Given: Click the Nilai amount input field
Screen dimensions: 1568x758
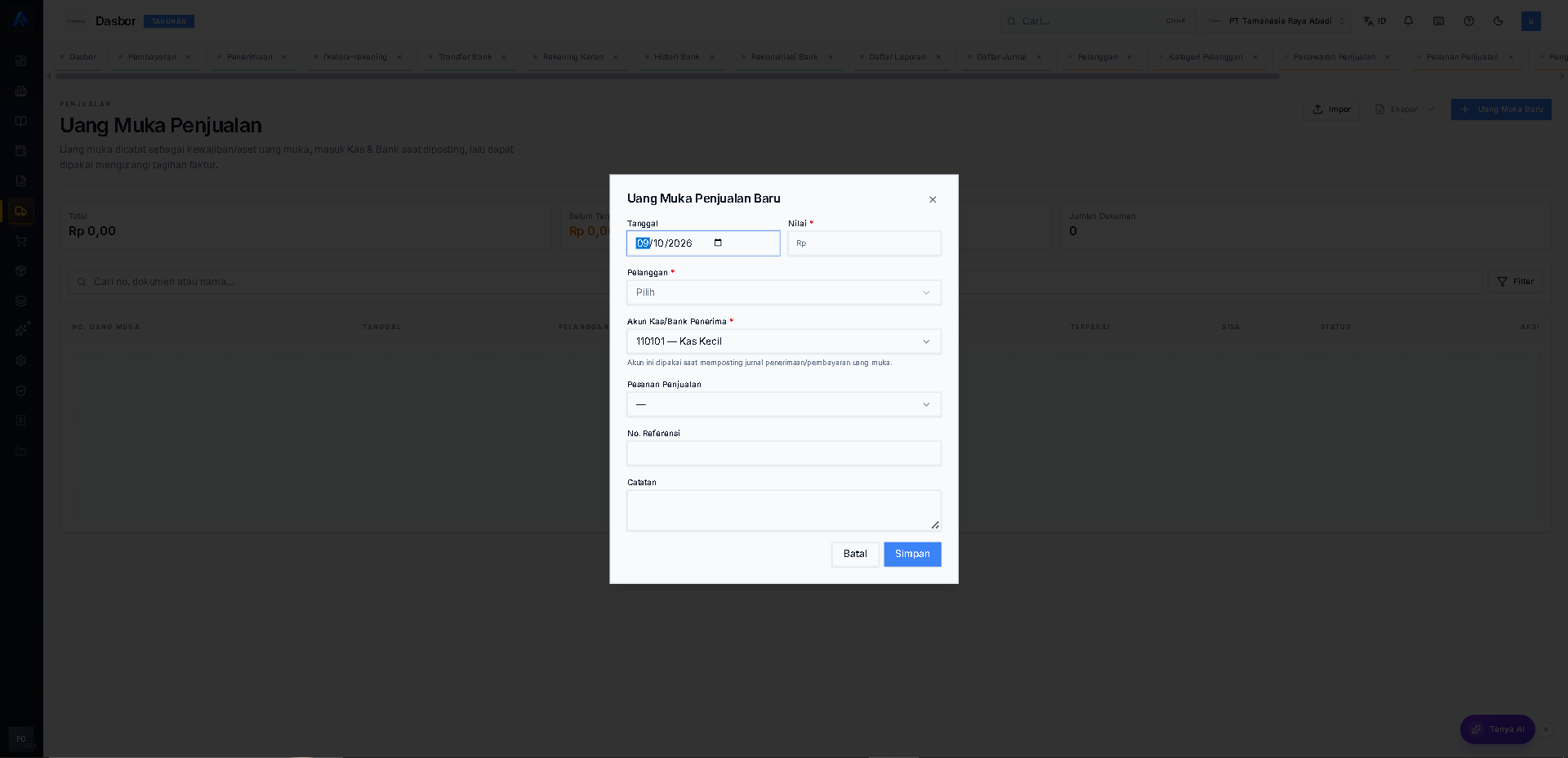Looking at the screenshot, I should 864,243.
